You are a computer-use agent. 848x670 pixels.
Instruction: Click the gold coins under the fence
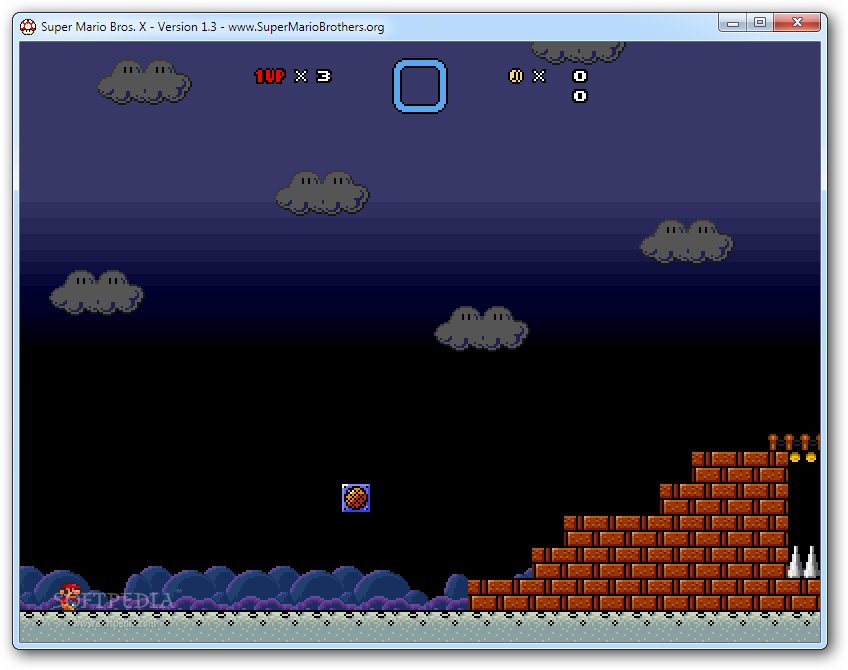tap(803, 457)
